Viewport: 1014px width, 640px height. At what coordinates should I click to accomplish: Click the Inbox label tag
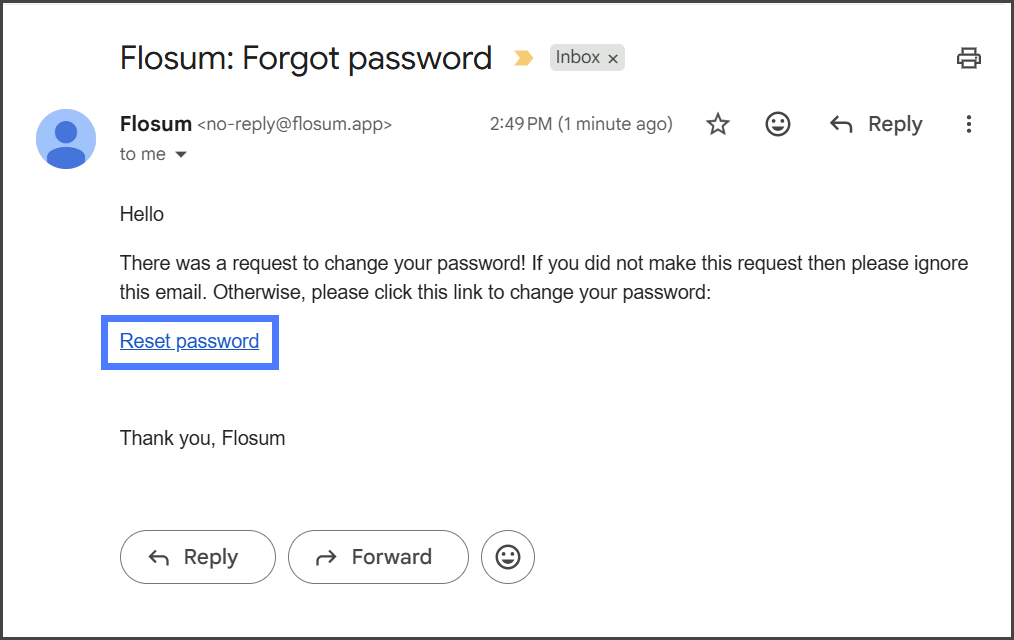point(578,57)
